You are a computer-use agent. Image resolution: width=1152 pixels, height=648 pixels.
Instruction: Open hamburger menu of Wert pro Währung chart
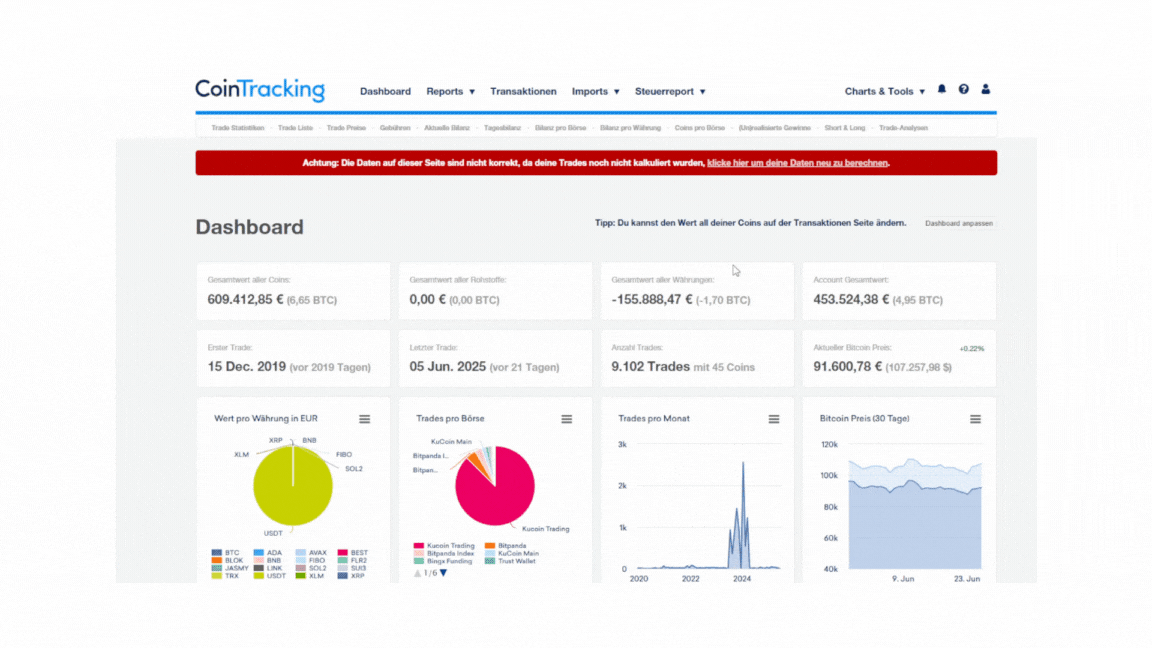pyautogui.click(x=364, y=419)
